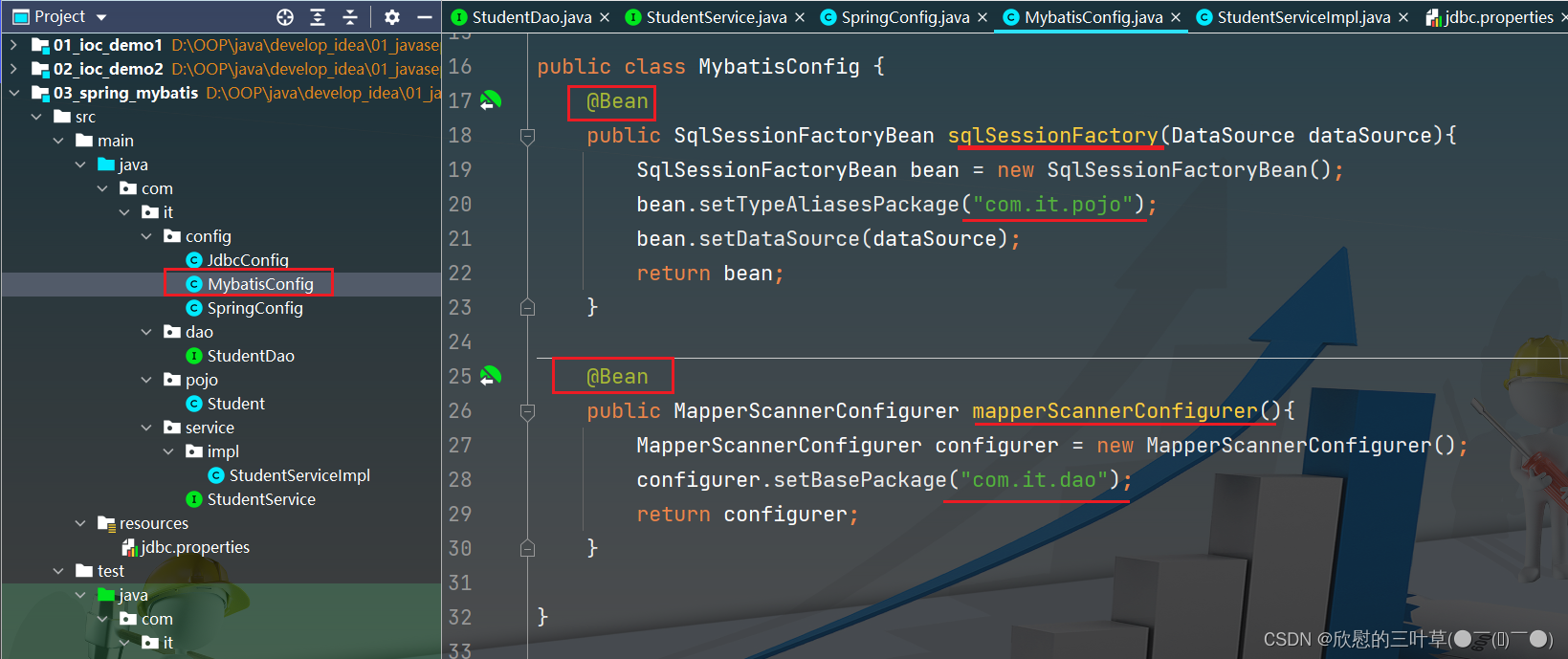The width and height of the screenshot is (1568, 659).
Task: Click the @Bean annotation on line 17
Action: (617, 101)
